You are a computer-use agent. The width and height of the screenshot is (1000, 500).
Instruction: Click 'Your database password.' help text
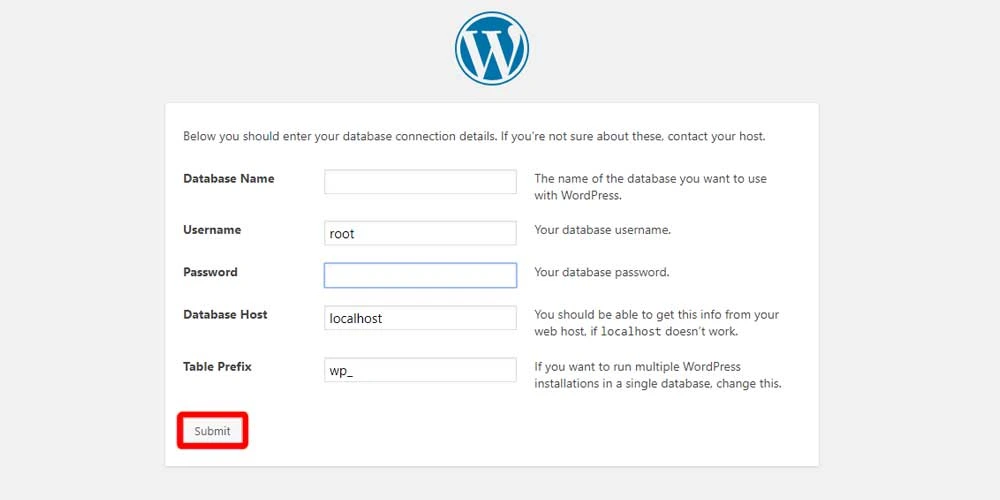pos(602,272)
